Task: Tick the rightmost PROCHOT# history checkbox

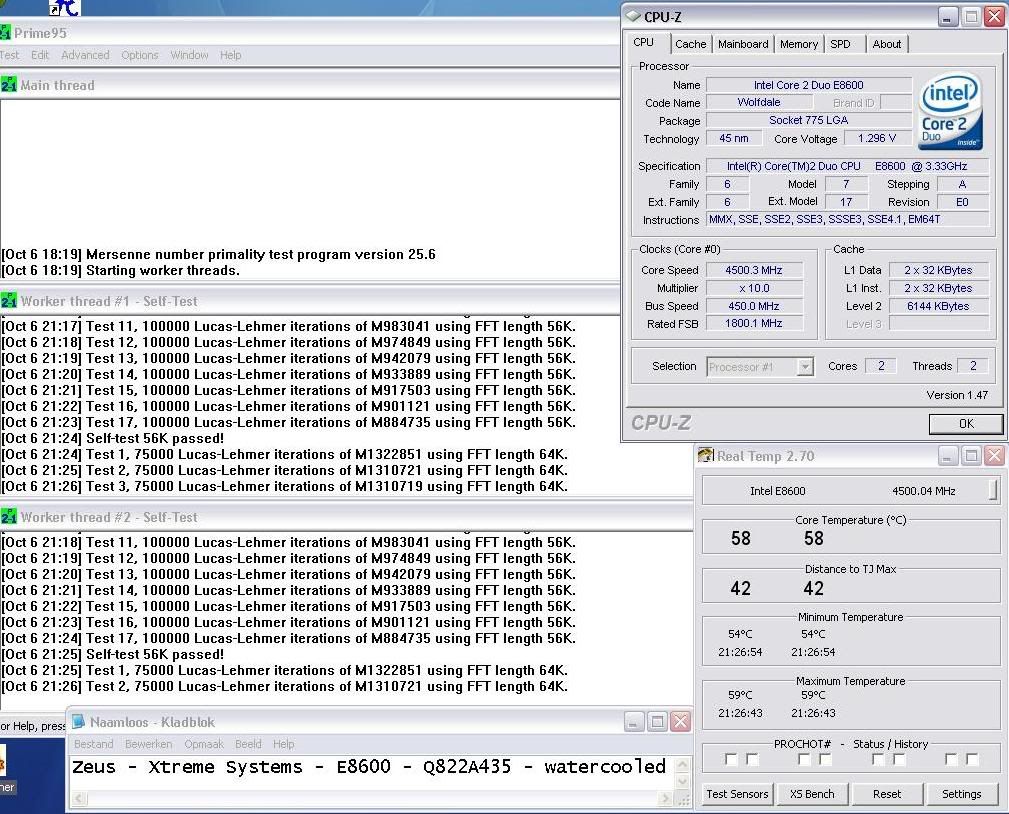Action: tap(972, 759)
